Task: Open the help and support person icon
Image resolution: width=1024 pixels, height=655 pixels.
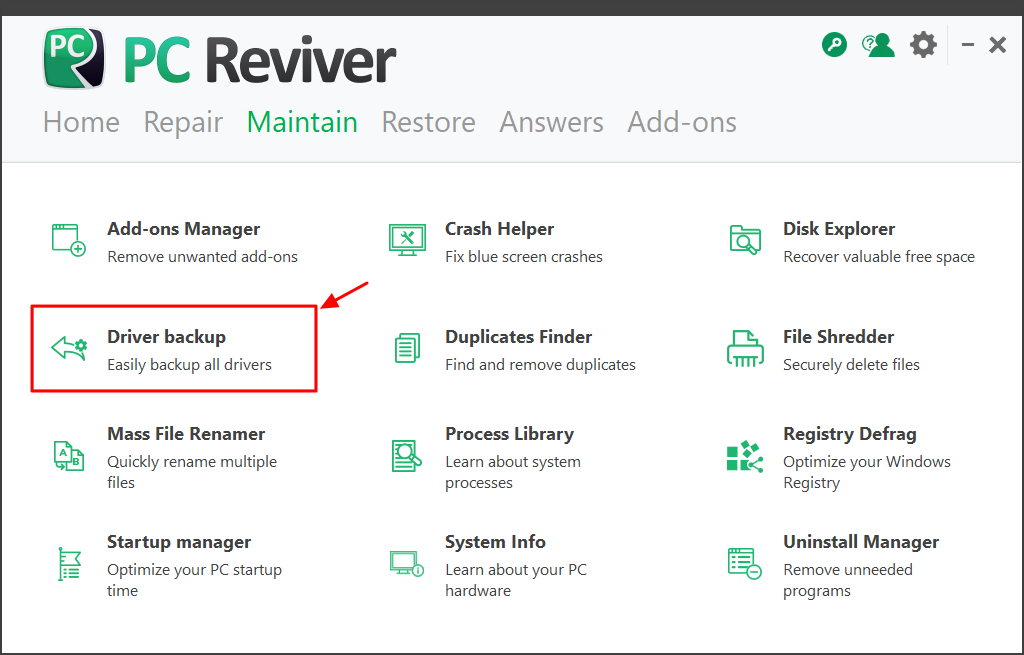Action: (878, 45)
